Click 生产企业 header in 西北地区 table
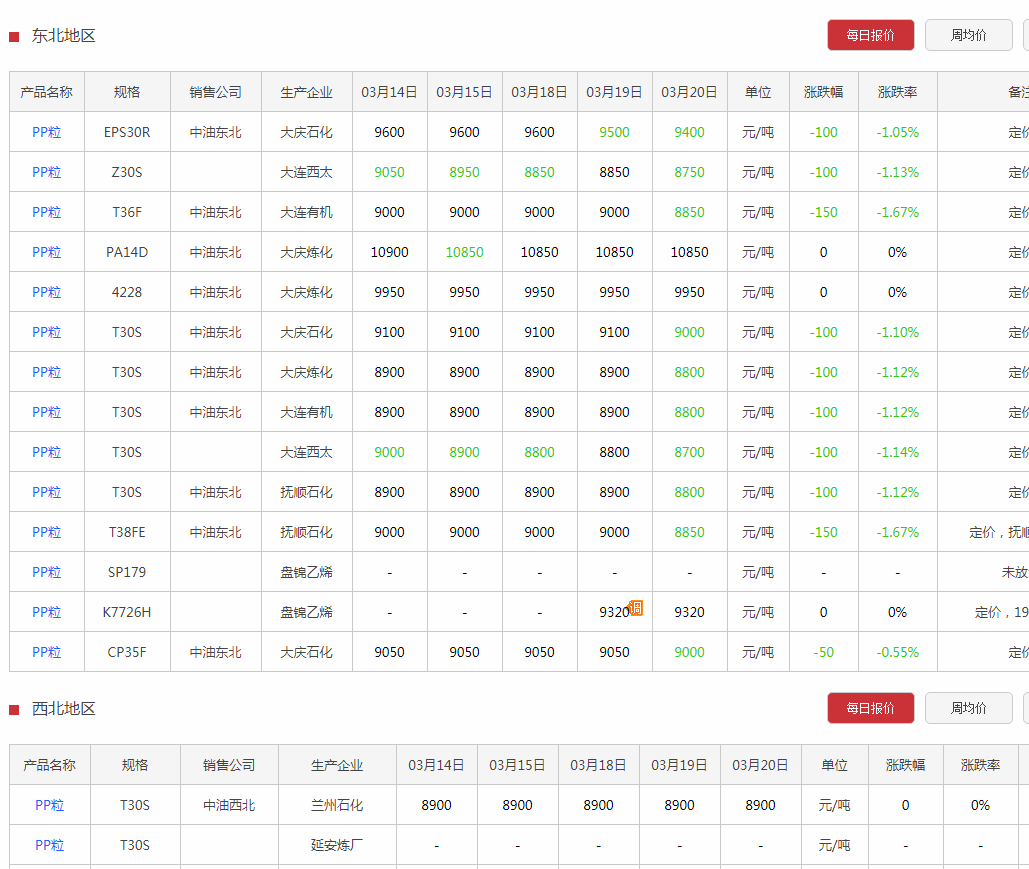The width and height of the screenshot is (1029, 869). click(337, 765)
